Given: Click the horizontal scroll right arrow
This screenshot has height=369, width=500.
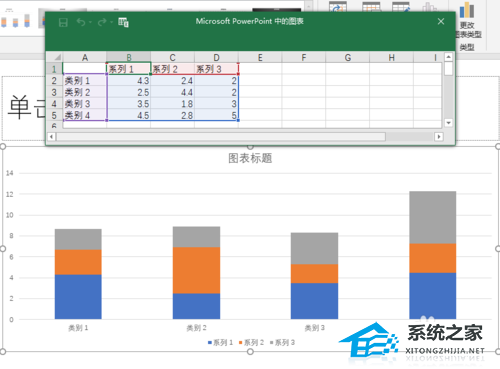Looking at the screenshot, I should click(x=439, y=137).
